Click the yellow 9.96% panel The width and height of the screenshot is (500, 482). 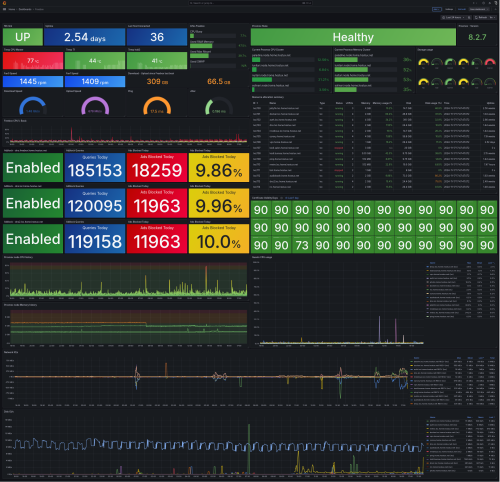click(x=219, y=203)
